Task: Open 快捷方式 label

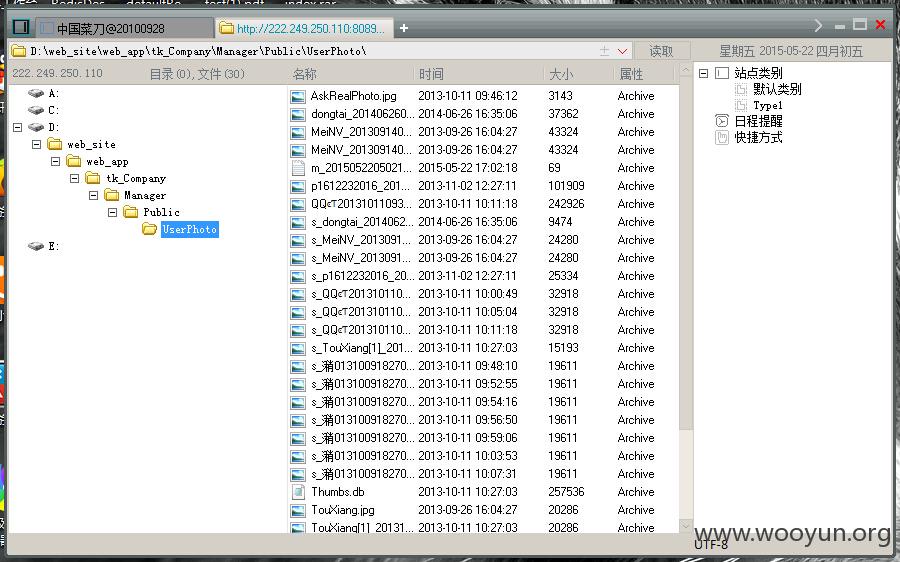Action: click(x=758, y=138)
